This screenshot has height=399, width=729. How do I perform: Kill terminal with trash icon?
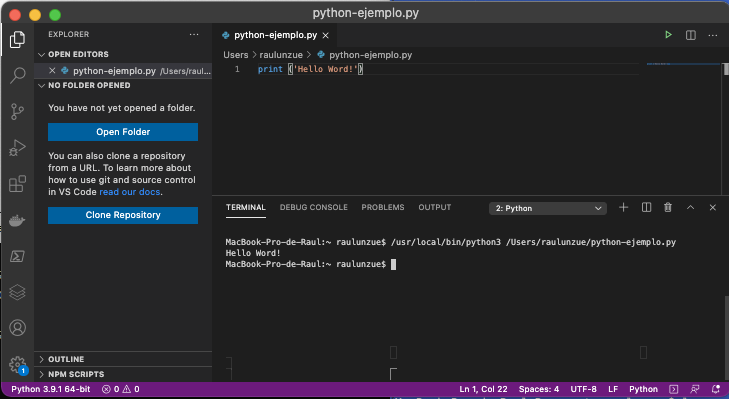(x=668, y=207)
